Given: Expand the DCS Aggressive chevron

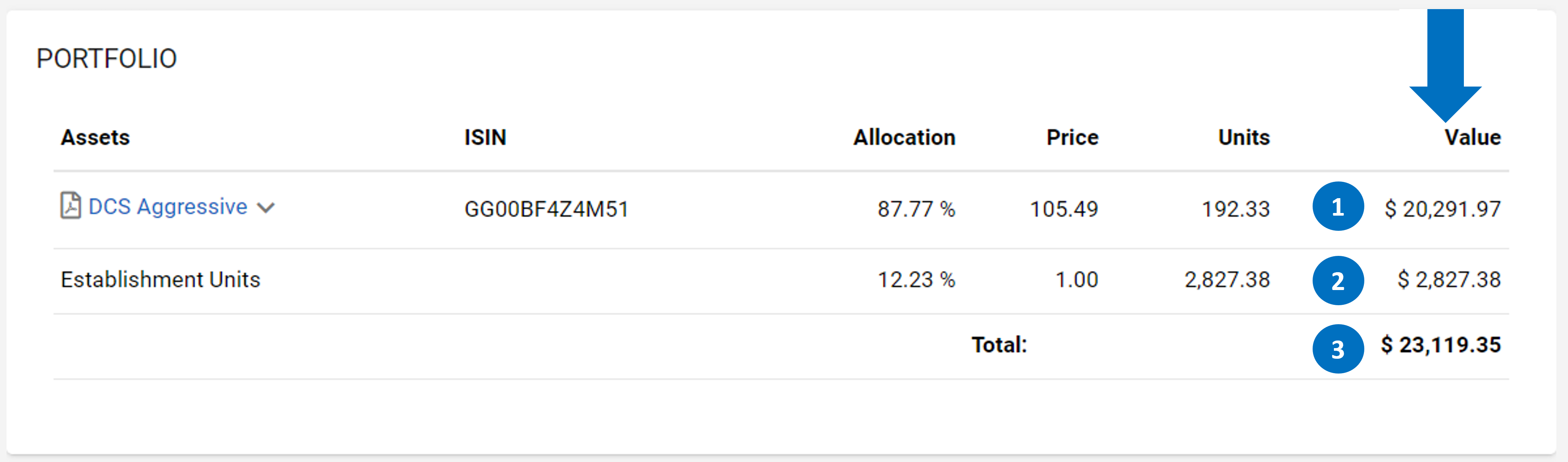Looking at the screenshot, I should 266,208.
